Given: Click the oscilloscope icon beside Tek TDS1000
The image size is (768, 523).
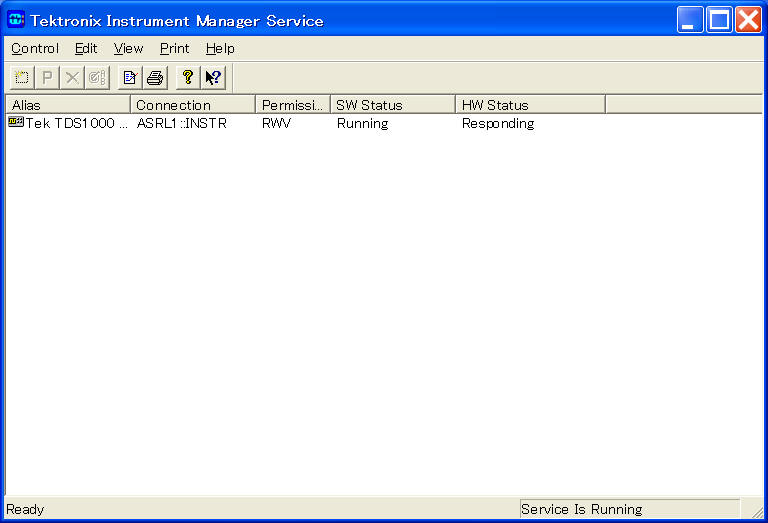Looking at the screenshot, I should click(16, 122).
